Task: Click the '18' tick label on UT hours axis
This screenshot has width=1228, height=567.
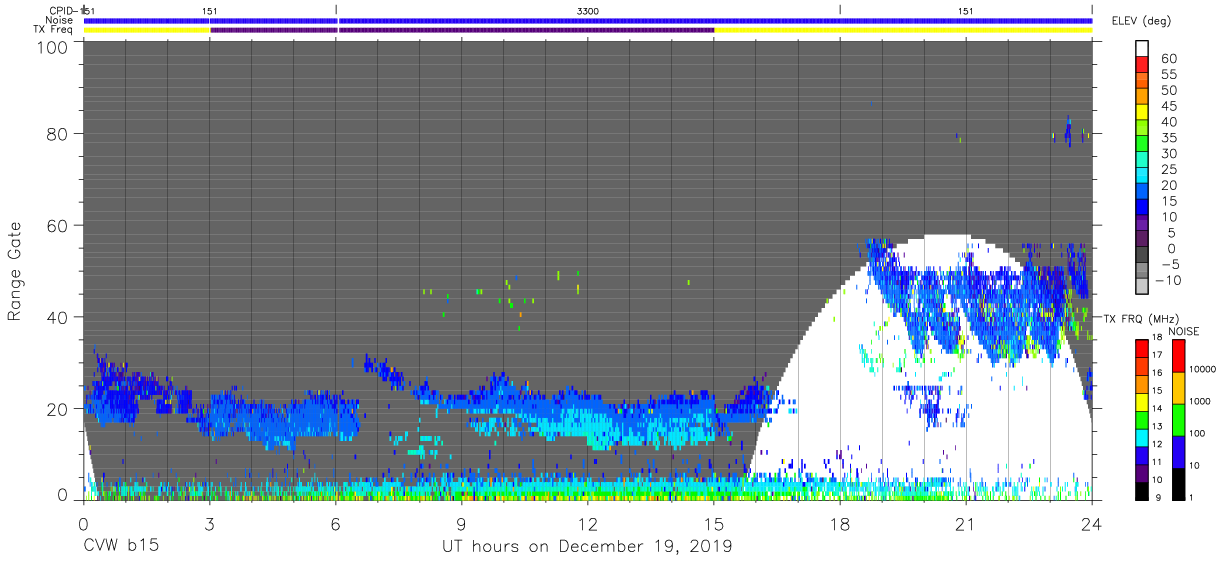Action: (840, 523)
